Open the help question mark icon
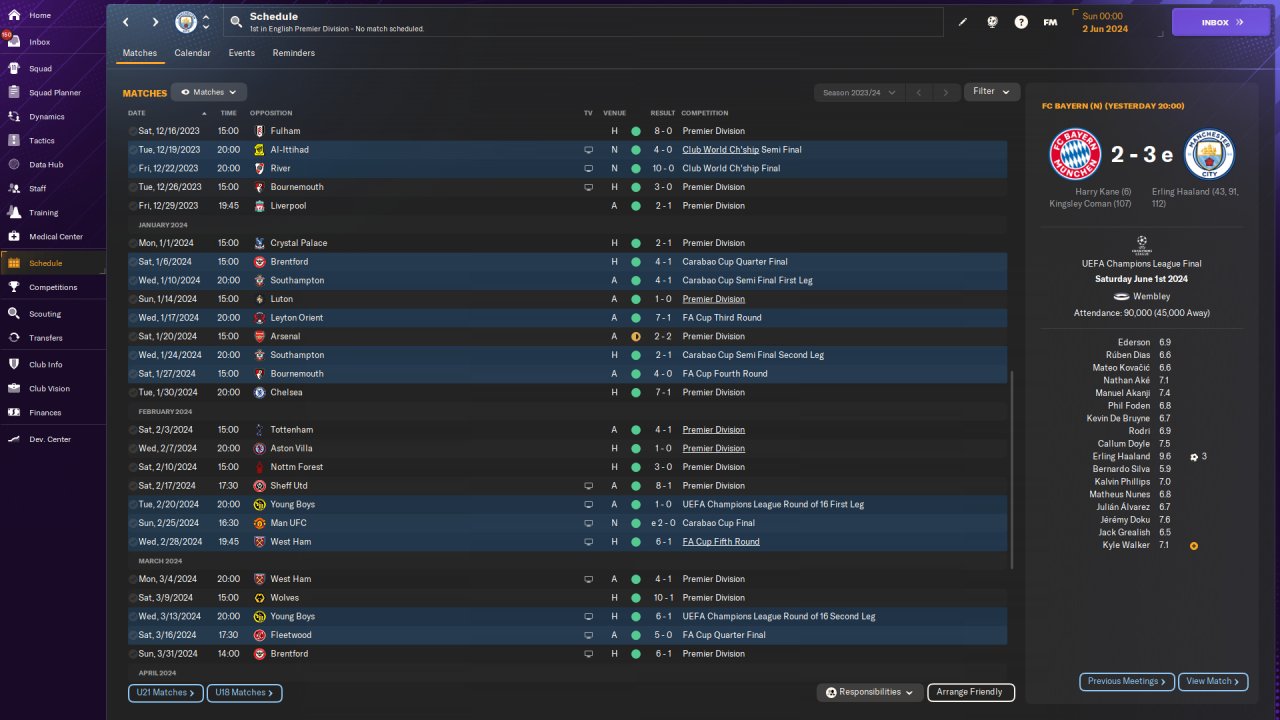The width and height of the screenshot is (1280, 720). click(1021, 22)
